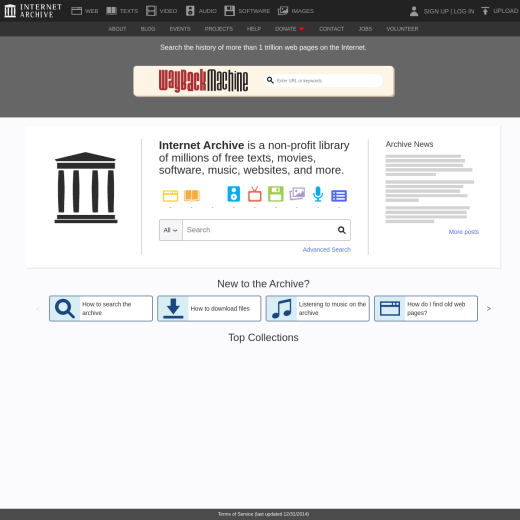
Task: Open the More posts link
Action: [464, 232]
